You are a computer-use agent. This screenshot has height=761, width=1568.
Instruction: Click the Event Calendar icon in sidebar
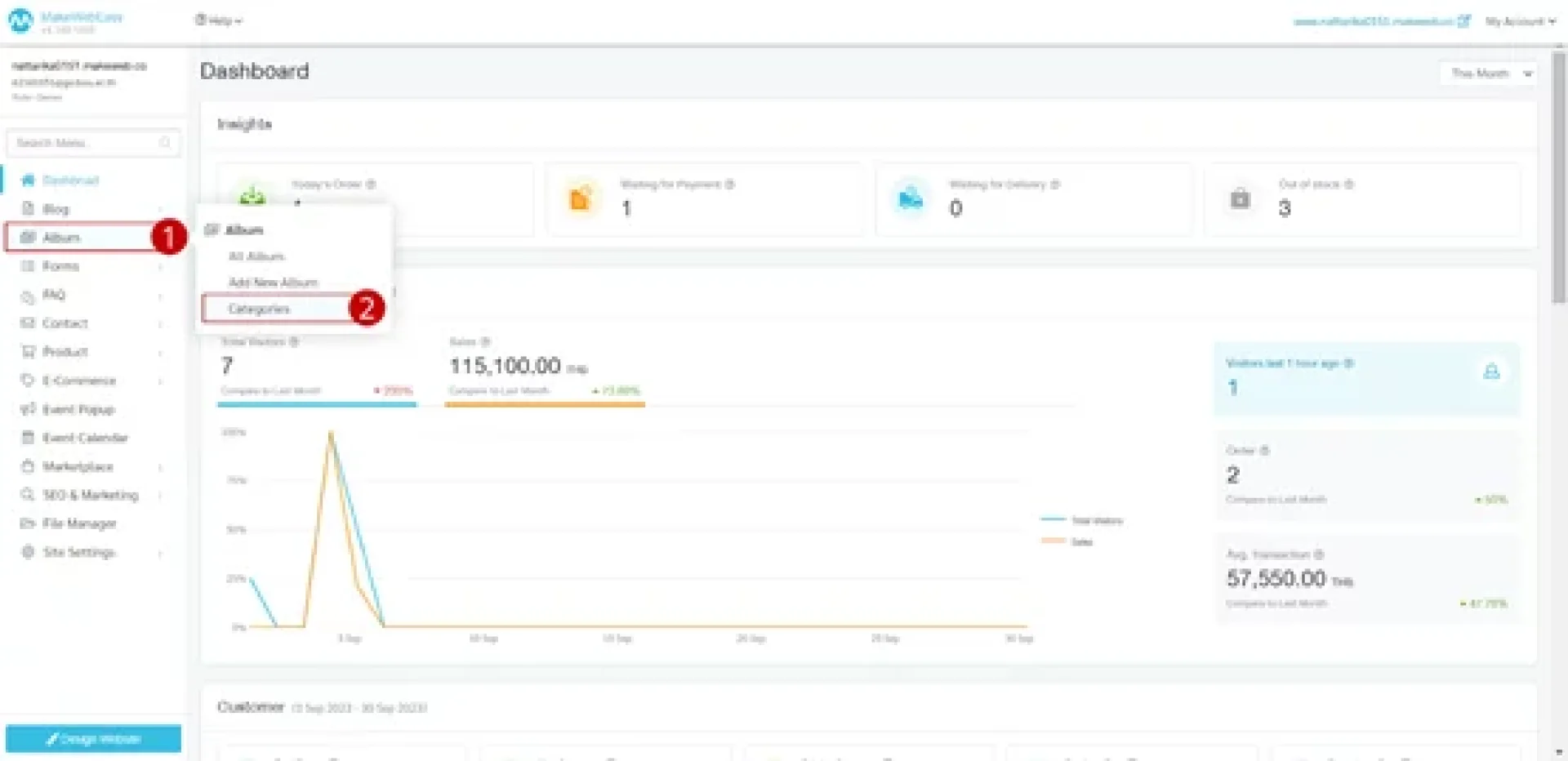28,438
